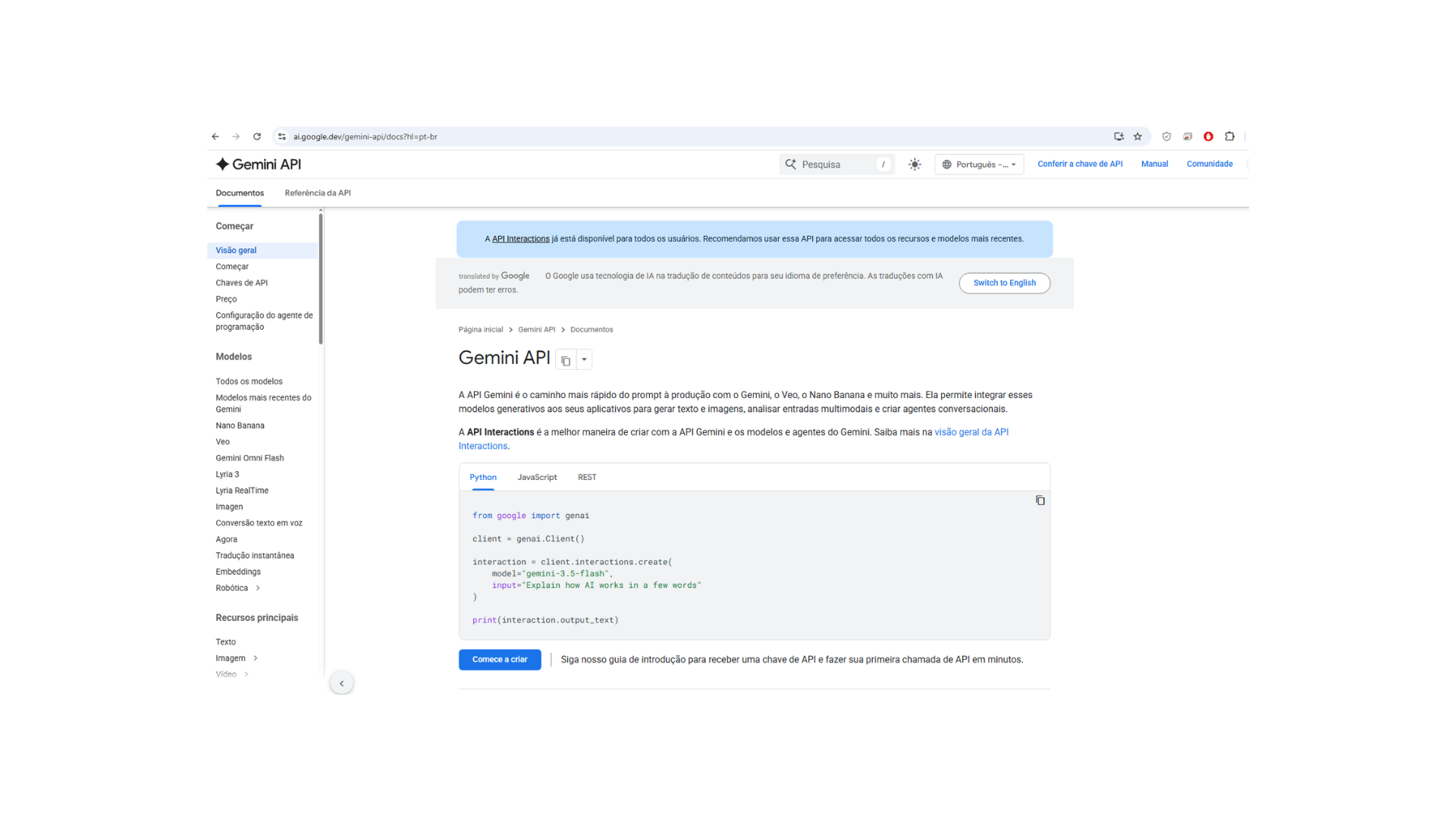
Task: Click the red Opera-style extension icon
Action: (x=1209, y=136)
